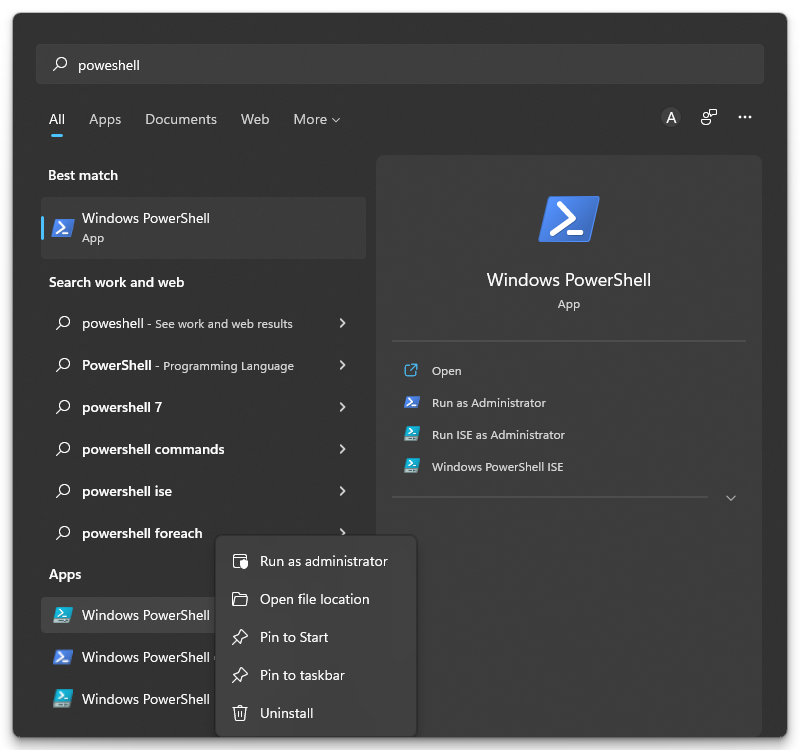800x750 pixels.
Task: Open Windows PowerShell best match result
Action: point(204,228)
